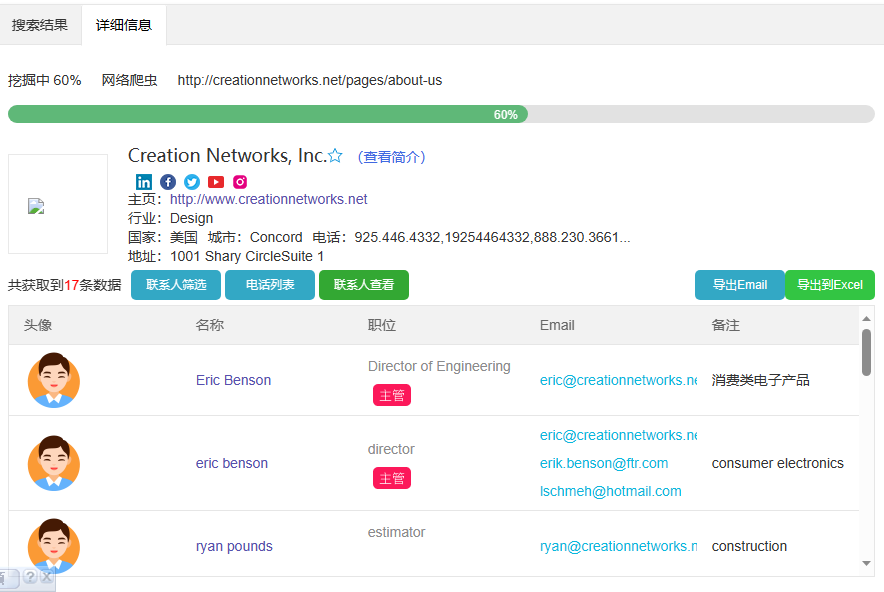Click the 头像 column header
884x592 pixels.
click(x=38, y=325)
